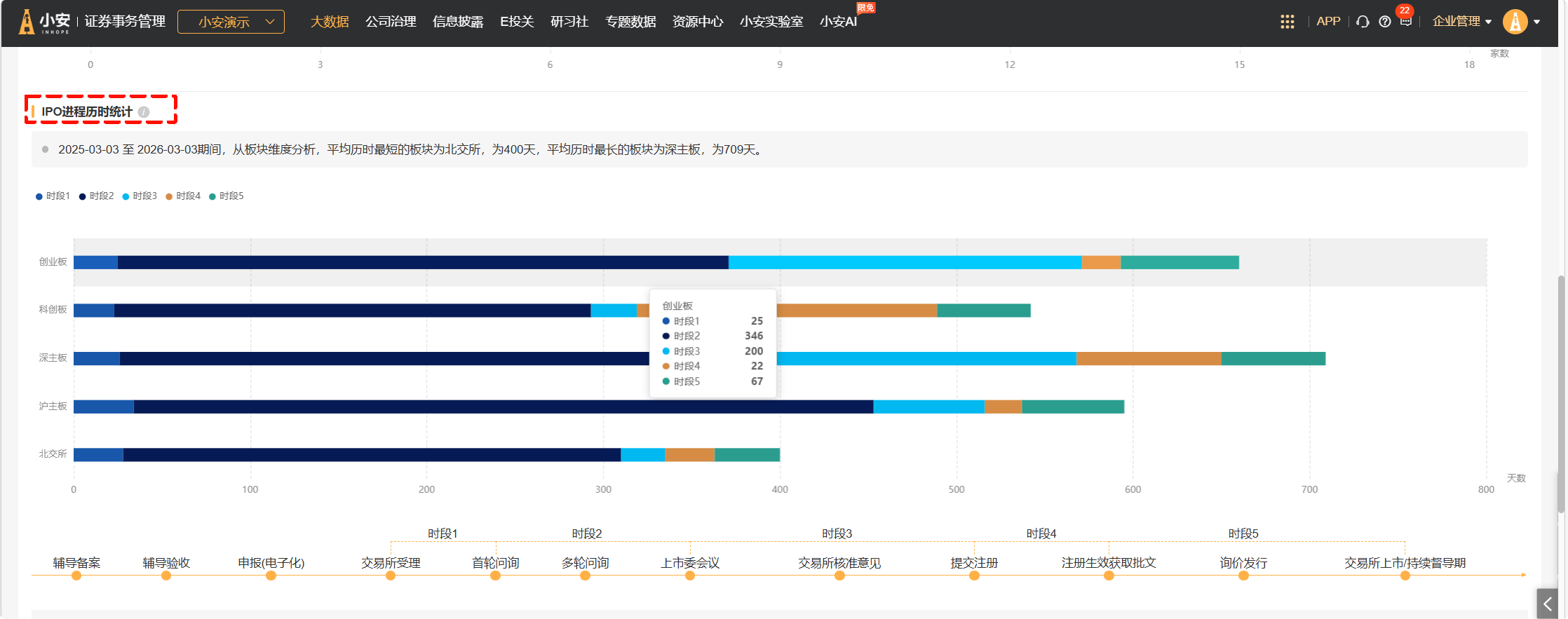Click the info icon beside IPO进程历时统计
The width and height of the screenshot is (1568, 619).
coord(144,112)
